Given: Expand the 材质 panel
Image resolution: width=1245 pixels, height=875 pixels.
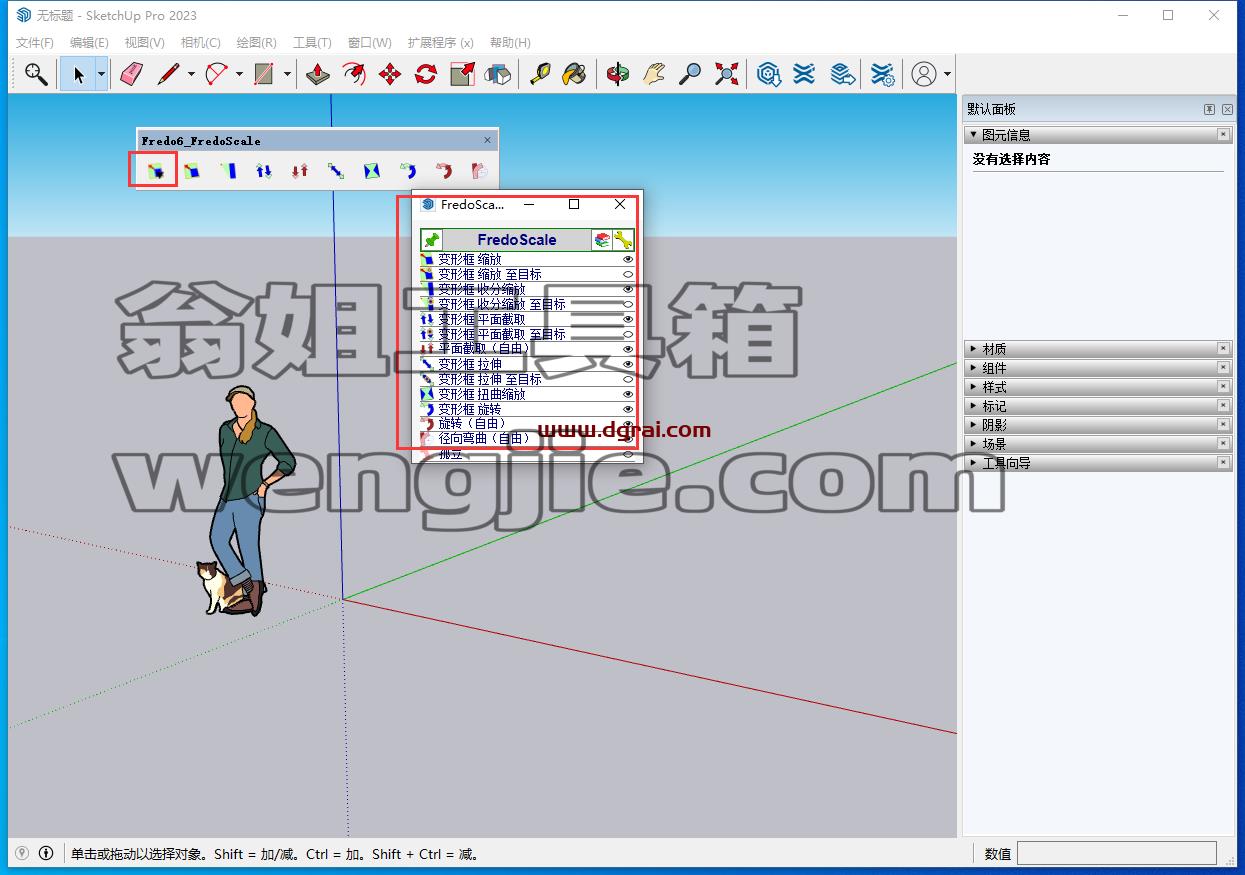Looking at the screenshot, I should pyautogui.click(x=974, y=349).
